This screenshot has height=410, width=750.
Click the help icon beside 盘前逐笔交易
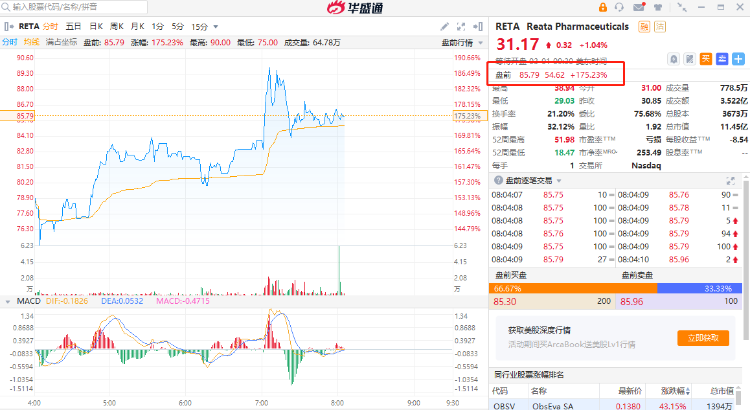[498, 180]
